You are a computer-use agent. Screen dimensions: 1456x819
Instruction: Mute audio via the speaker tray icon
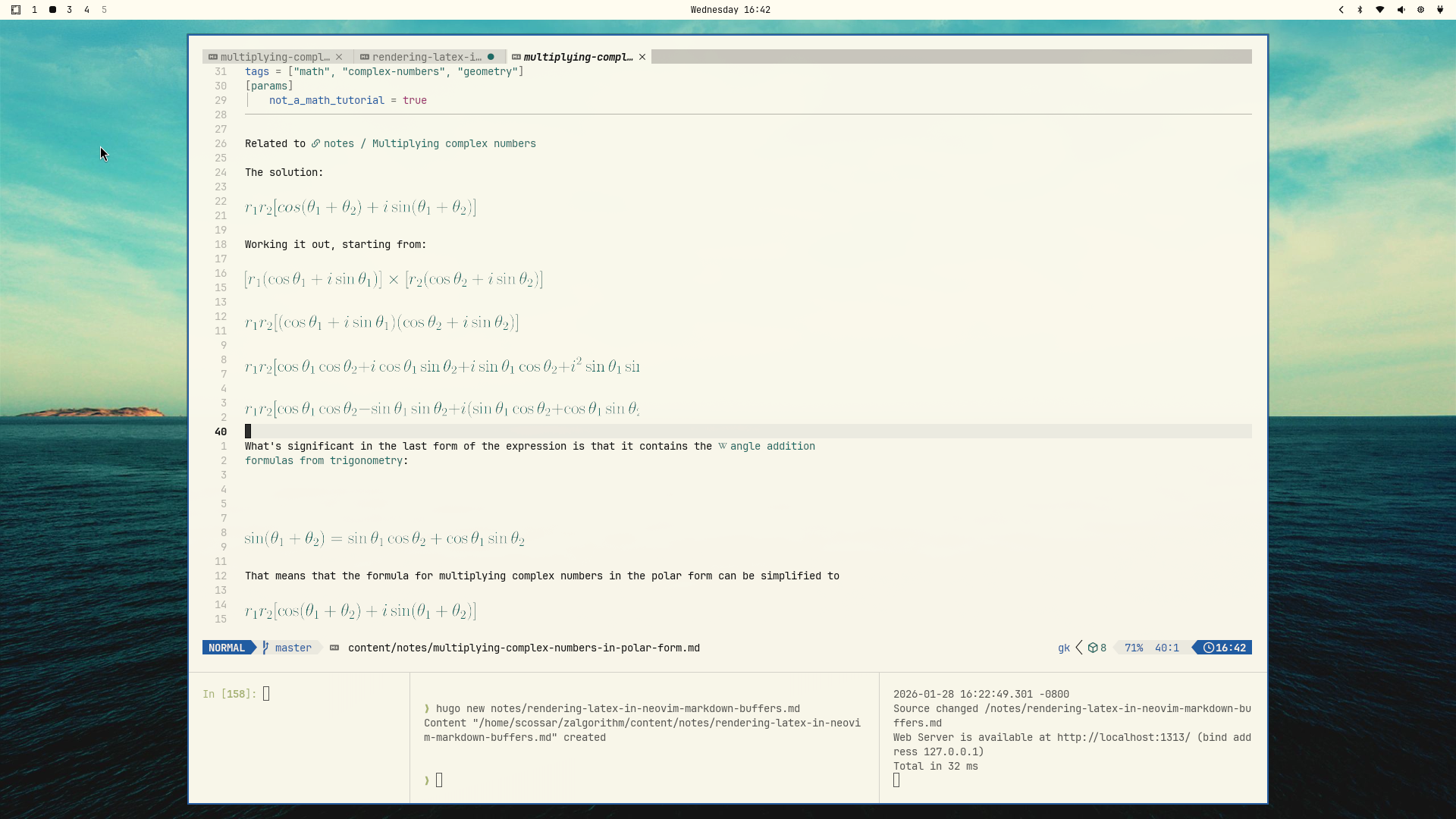point(1399,10)
